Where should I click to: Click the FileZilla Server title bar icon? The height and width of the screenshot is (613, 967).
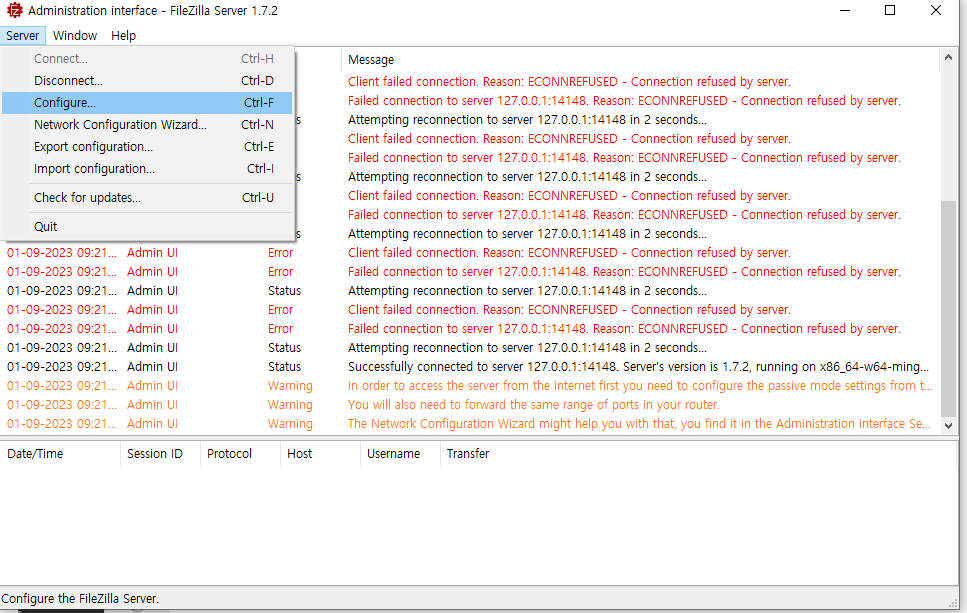[x=15, y=10]
